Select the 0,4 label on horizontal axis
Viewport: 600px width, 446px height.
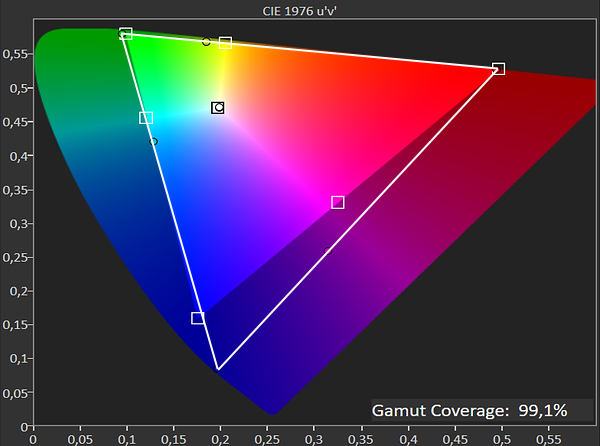click(408, 439)
